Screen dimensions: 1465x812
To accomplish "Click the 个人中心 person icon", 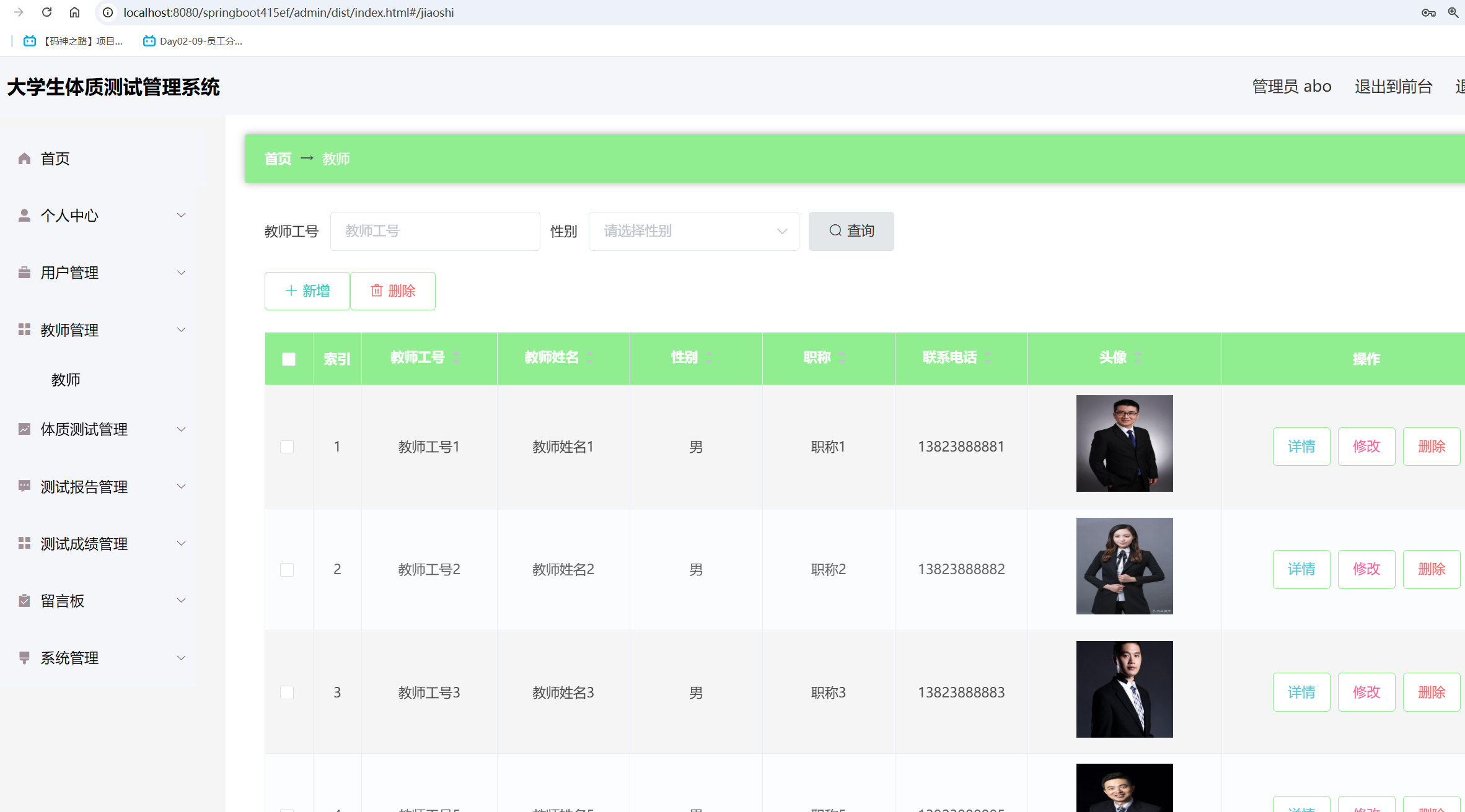I will 24,216.
